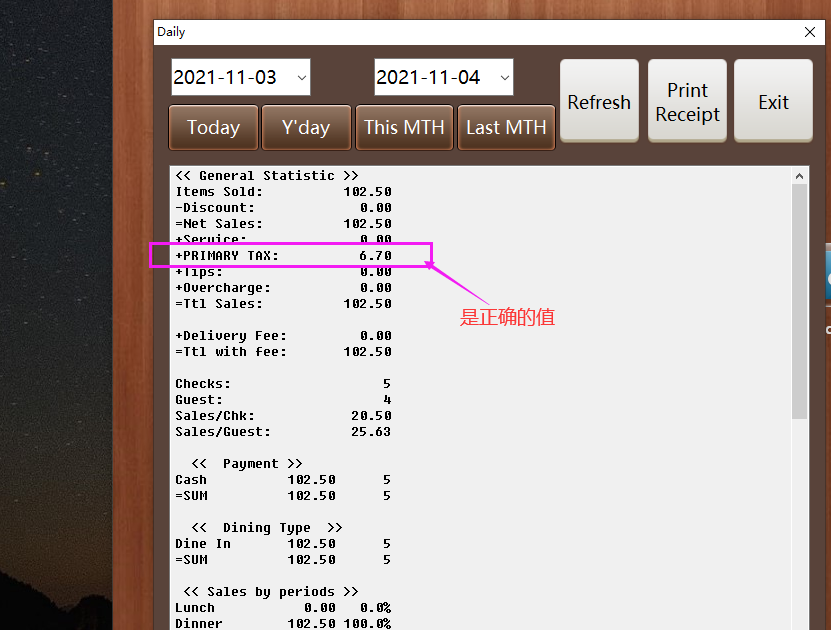Viewport: 831px width, 630px height.
Task: Click the Daily window title text
Action: (171, 32)
